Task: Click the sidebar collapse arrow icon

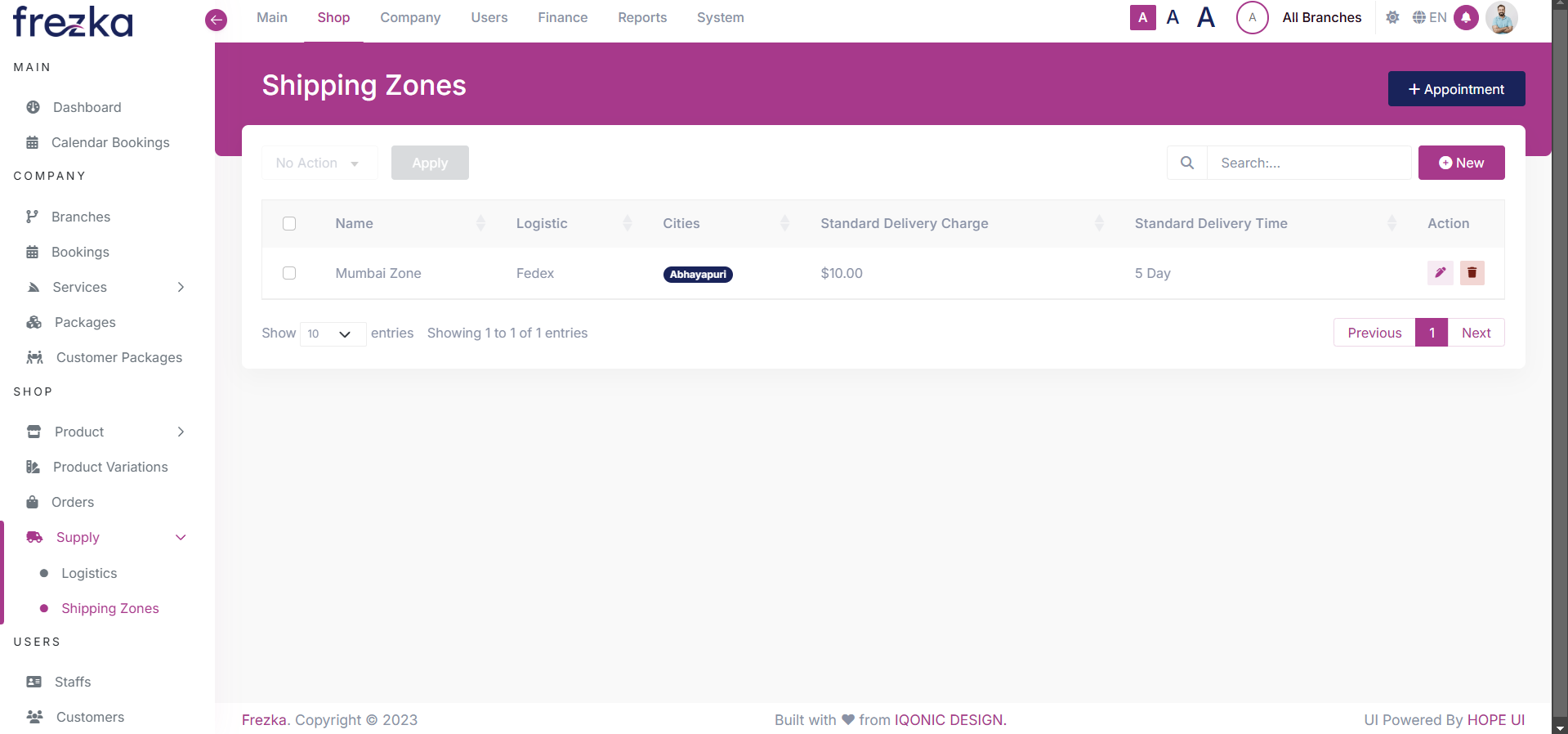Action: pyautogui.click(x=216, y=20)
